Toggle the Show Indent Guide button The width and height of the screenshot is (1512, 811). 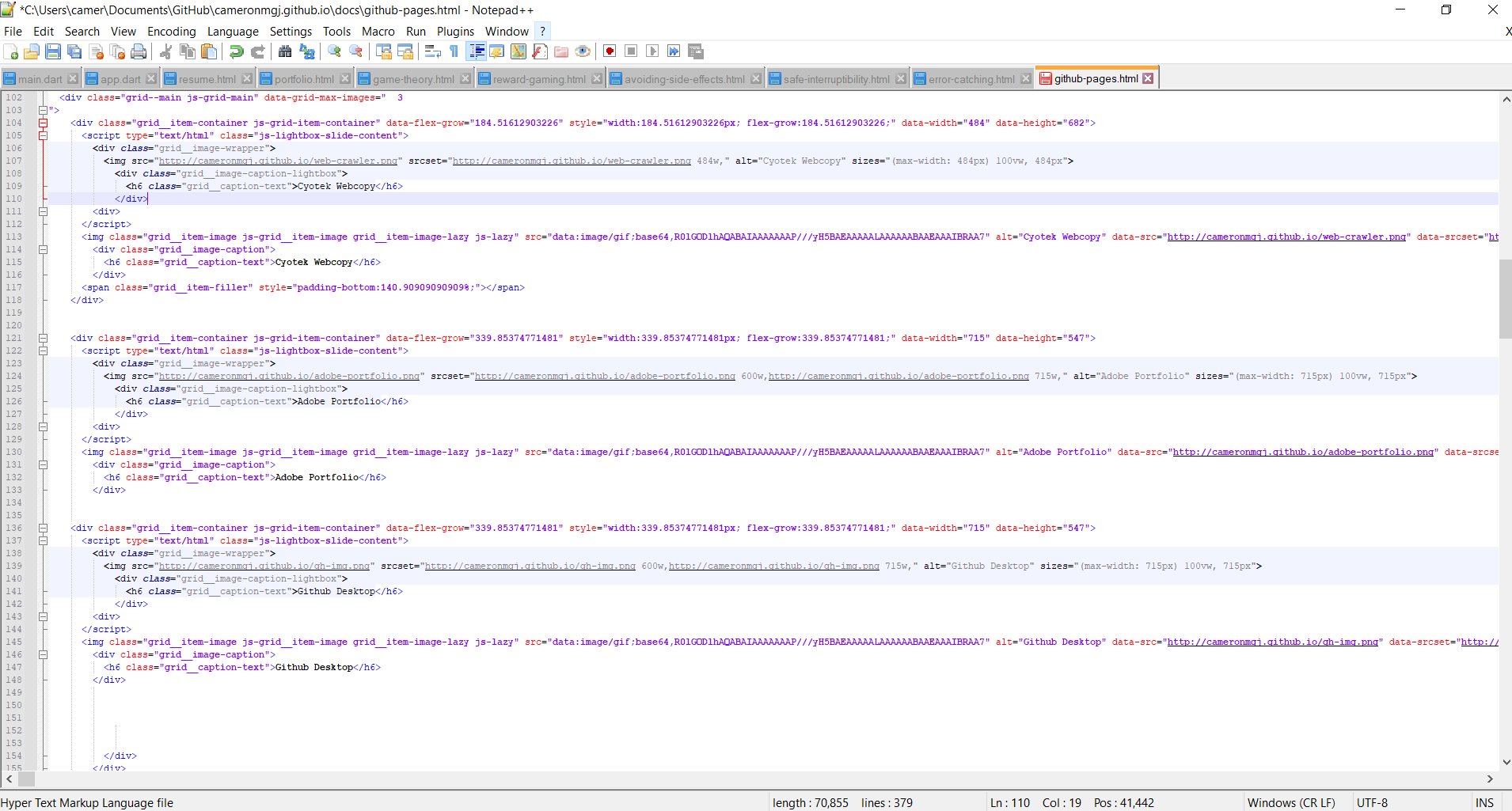coord(477,51)
